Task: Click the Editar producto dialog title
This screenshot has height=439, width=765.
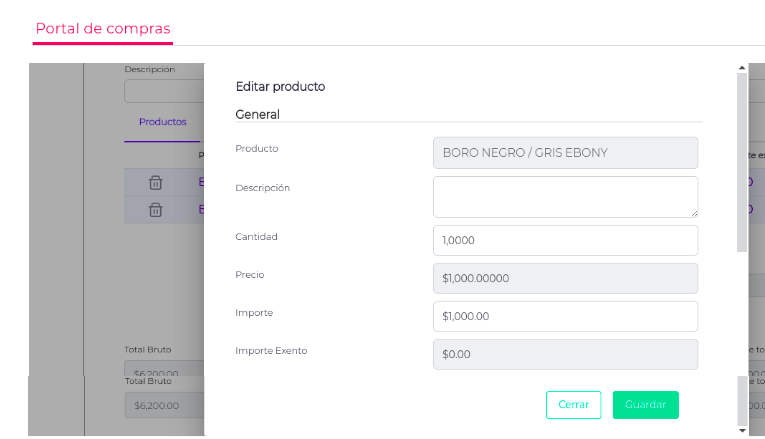Action: [280, 86]
